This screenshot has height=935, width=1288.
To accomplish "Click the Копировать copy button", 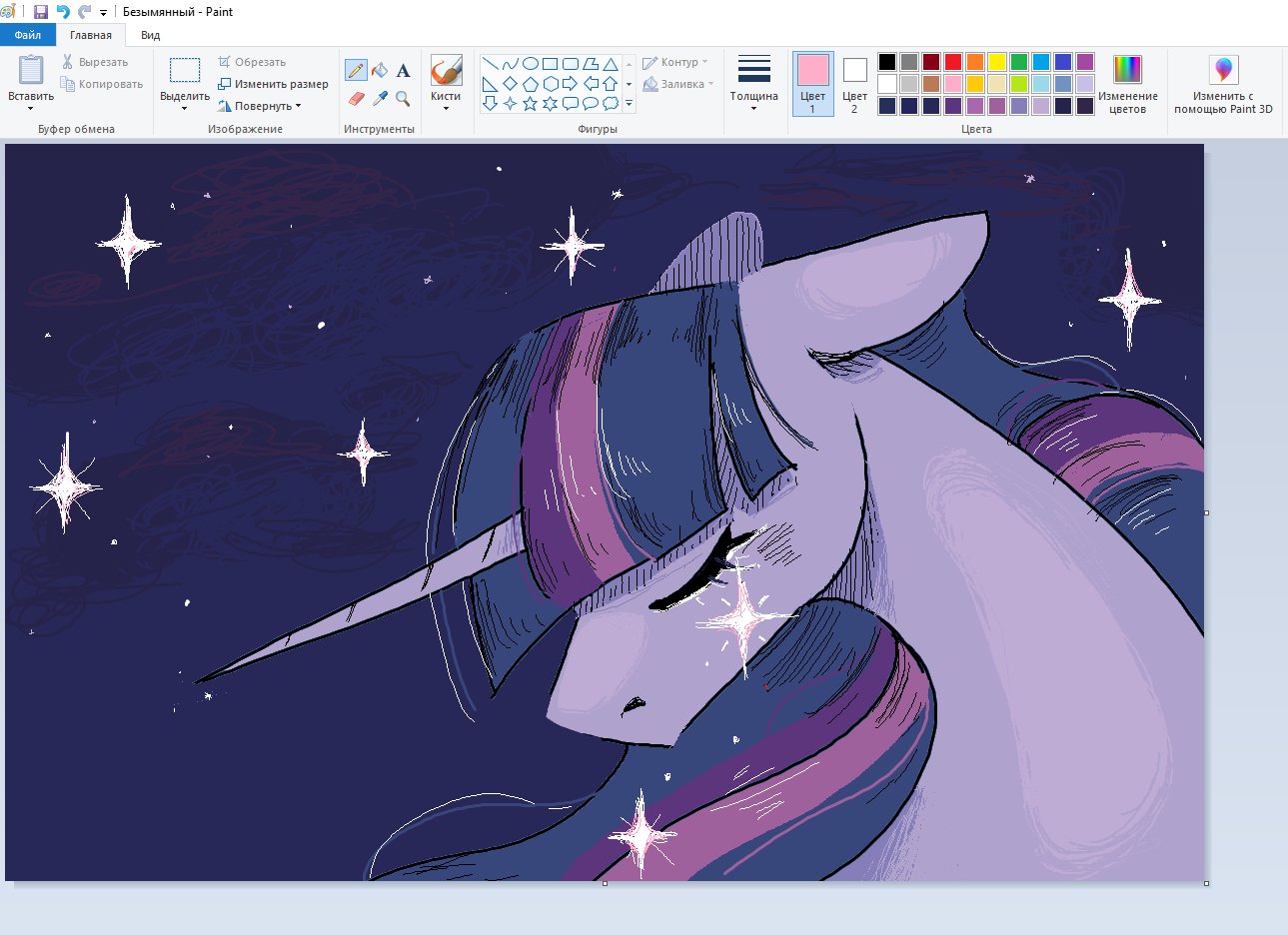I will click(x=102, y=84).
